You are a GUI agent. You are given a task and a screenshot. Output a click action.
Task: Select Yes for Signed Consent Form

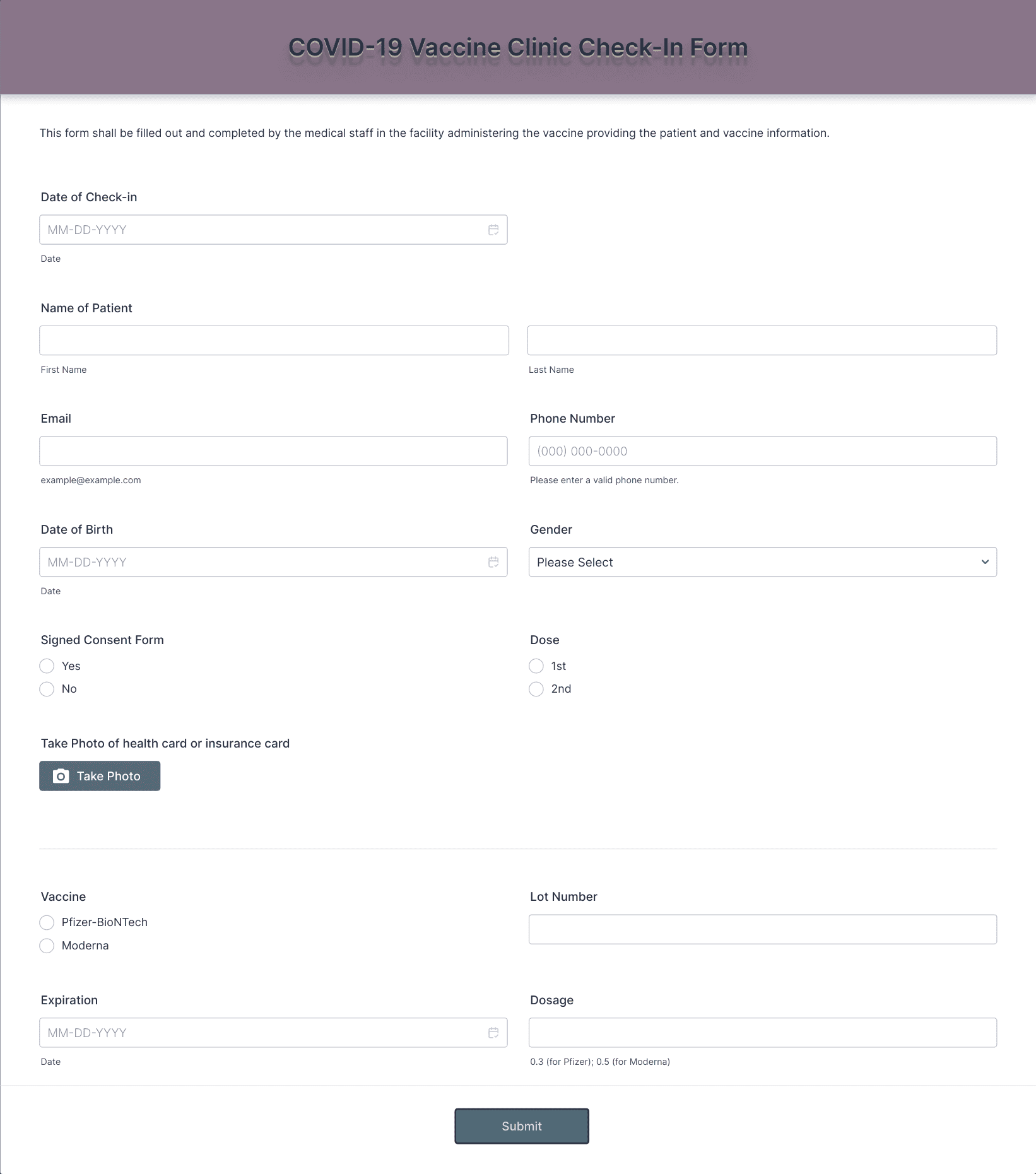coord(47,666)
